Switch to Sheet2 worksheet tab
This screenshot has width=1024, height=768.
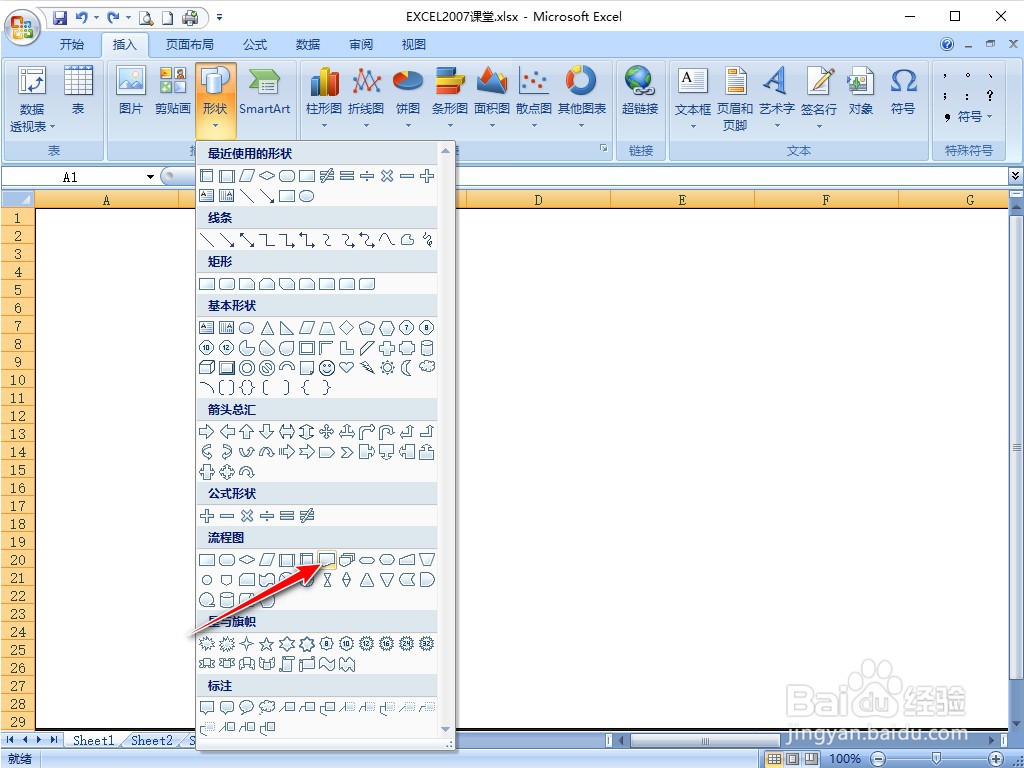coord(152,740)
